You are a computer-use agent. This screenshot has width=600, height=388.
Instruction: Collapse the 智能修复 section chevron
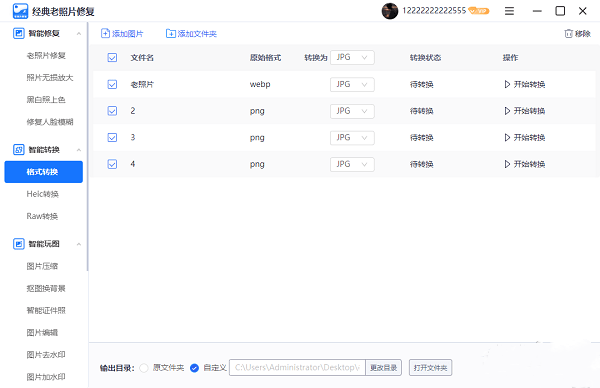click(x=79, y=34)
